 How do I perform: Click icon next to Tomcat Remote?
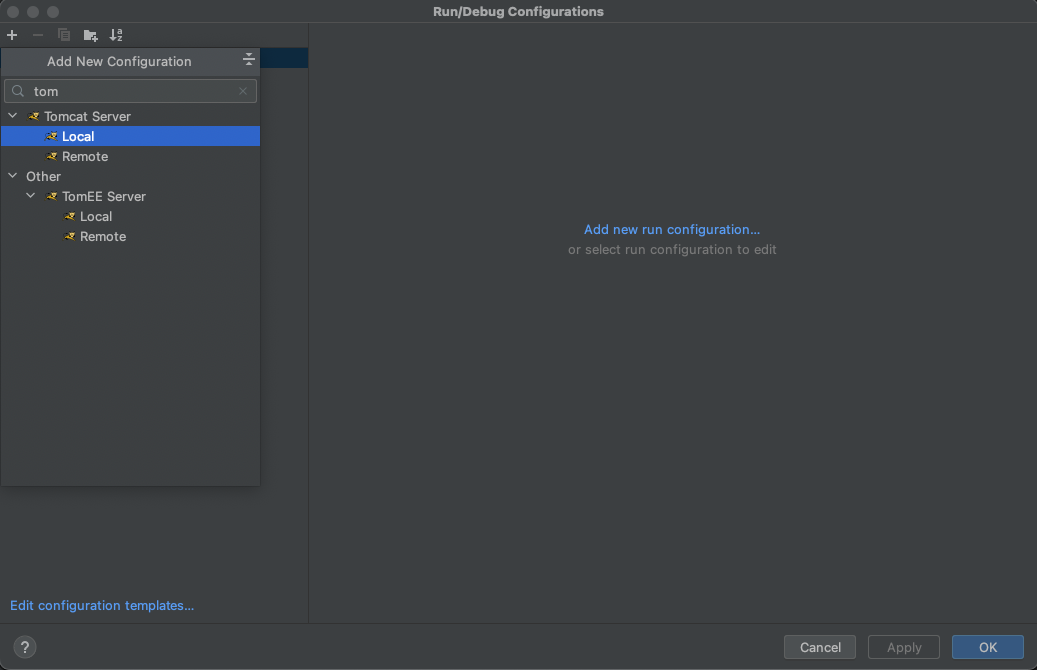(52, 157)
